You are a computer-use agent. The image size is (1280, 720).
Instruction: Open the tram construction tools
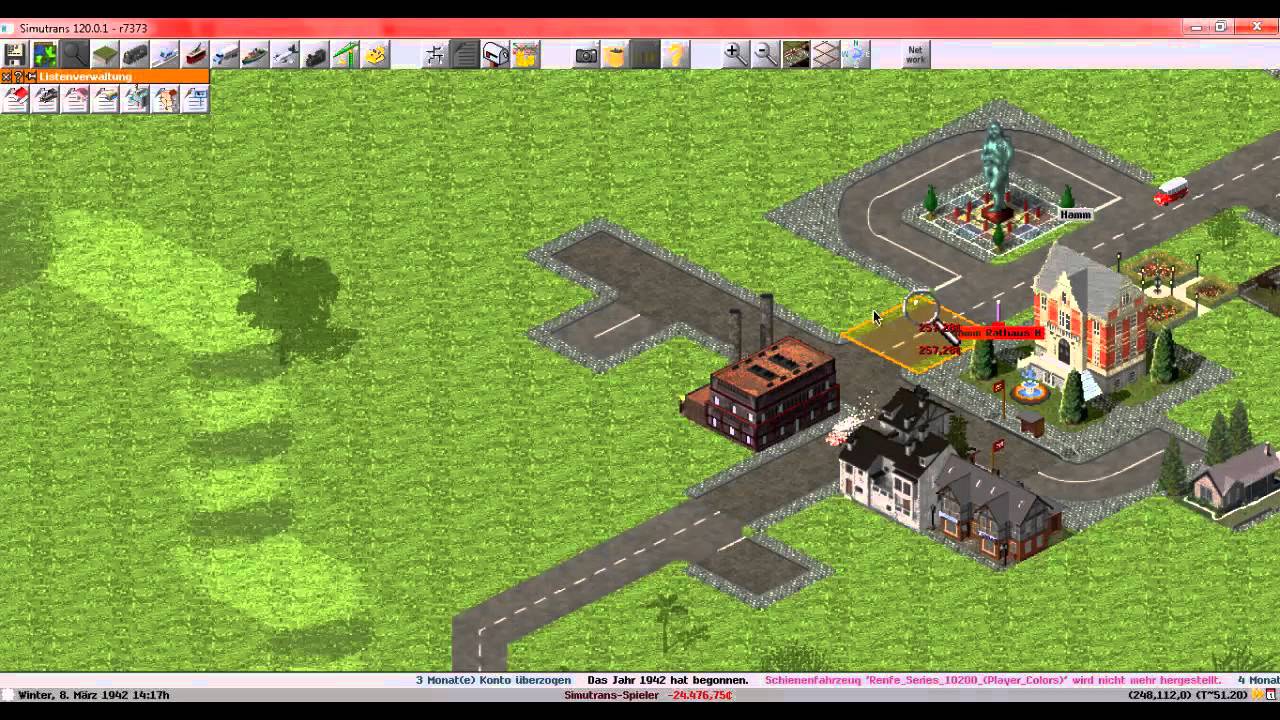195,54
